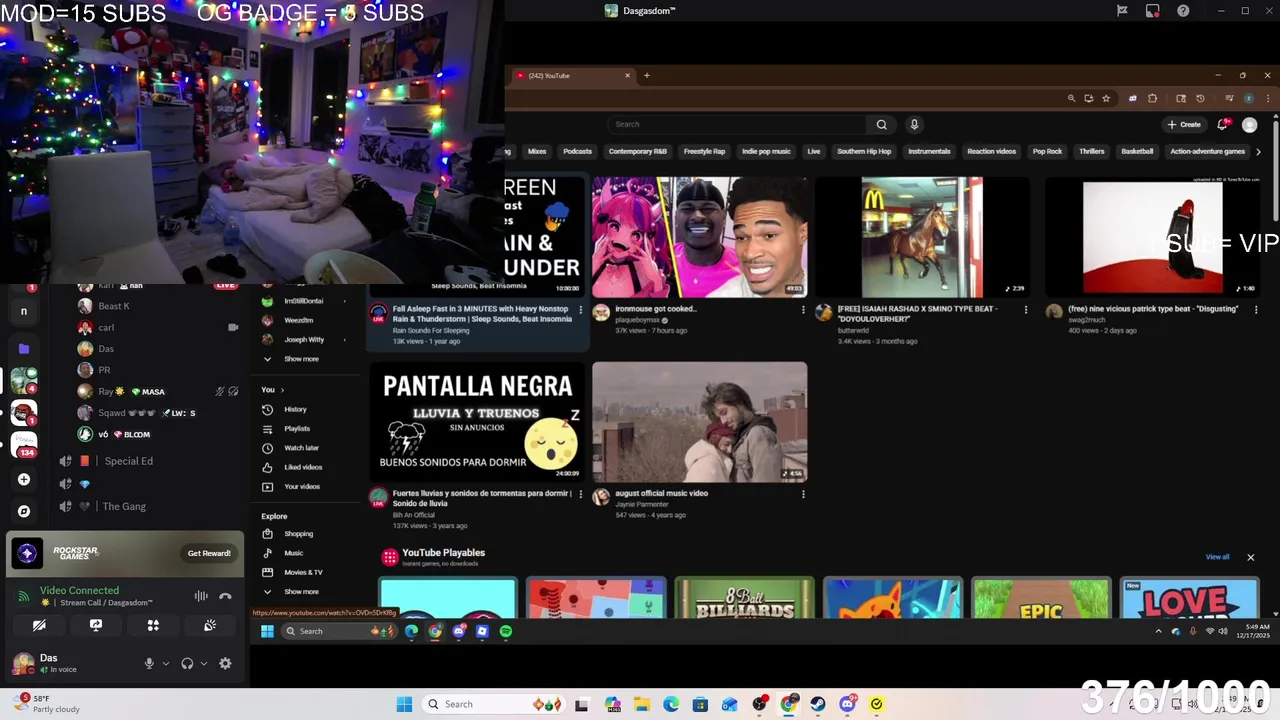Open the microphone input options arrow
This screenshot has height=720, width=1280.
[x=166, y=663]
